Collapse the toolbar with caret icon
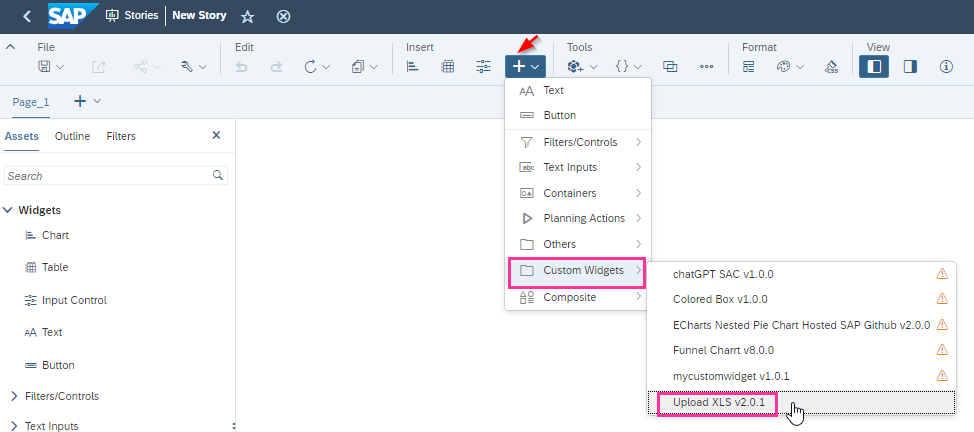974x432 pixels. pos(11,47)
